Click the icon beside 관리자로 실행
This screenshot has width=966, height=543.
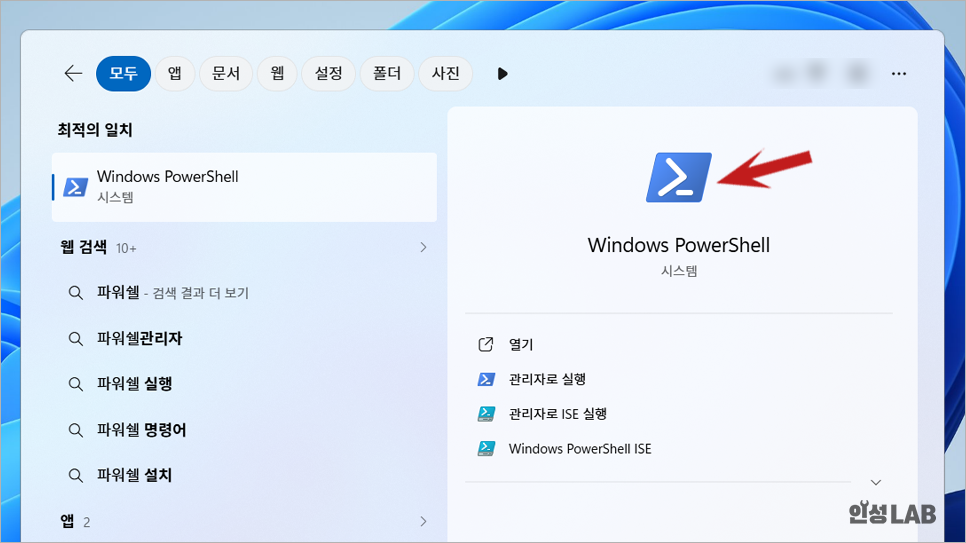[x=486, y=379]
